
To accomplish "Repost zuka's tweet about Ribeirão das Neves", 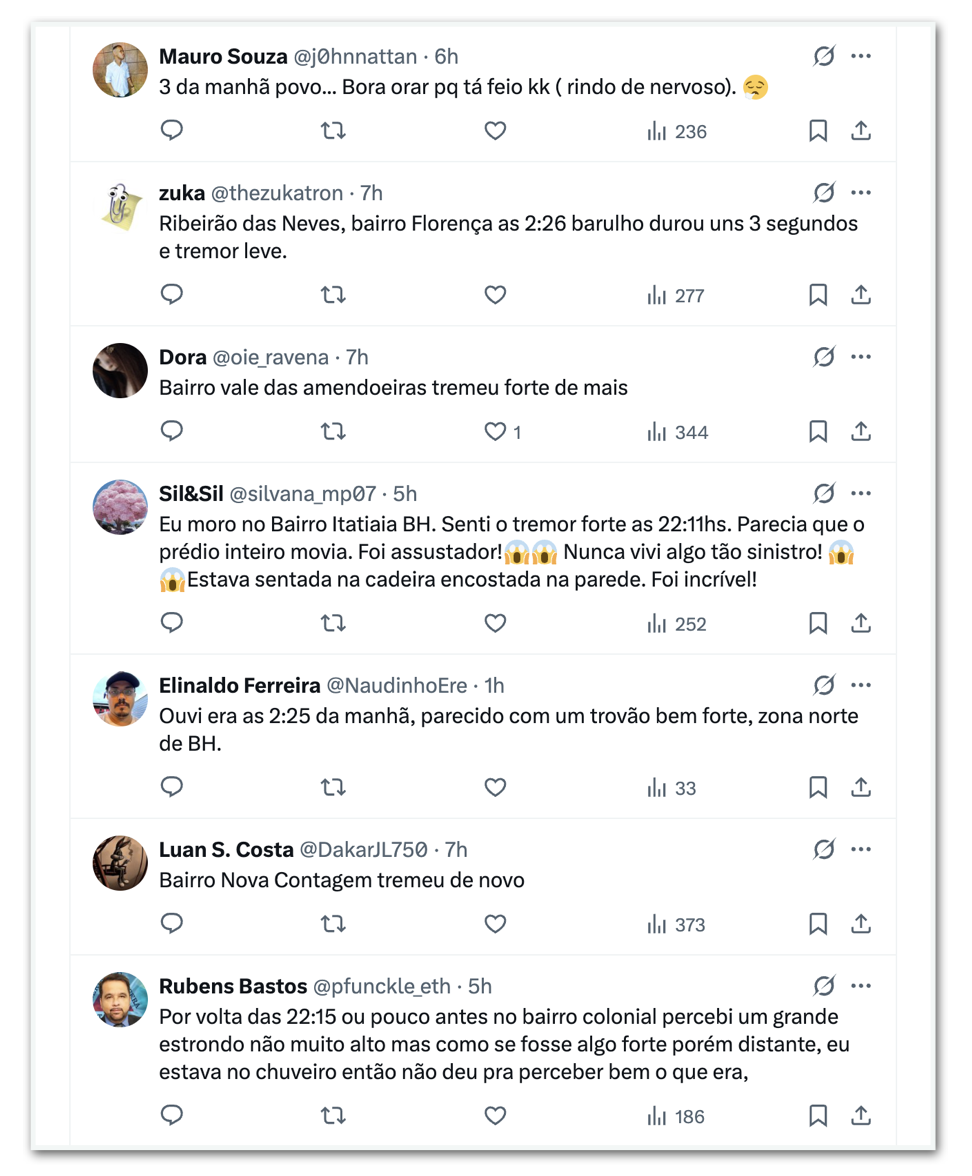I will coord(333,295).
